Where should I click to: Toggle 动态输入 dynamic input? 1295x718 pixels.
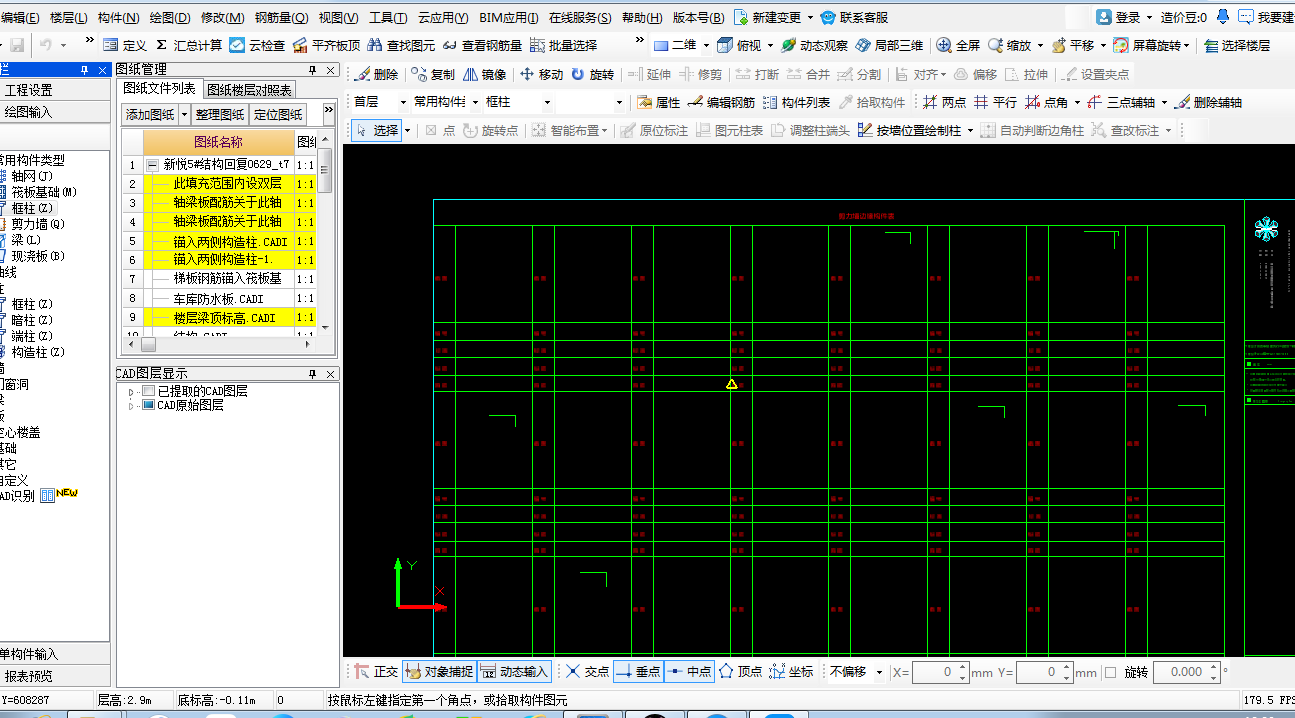click(x=515, y=672)
